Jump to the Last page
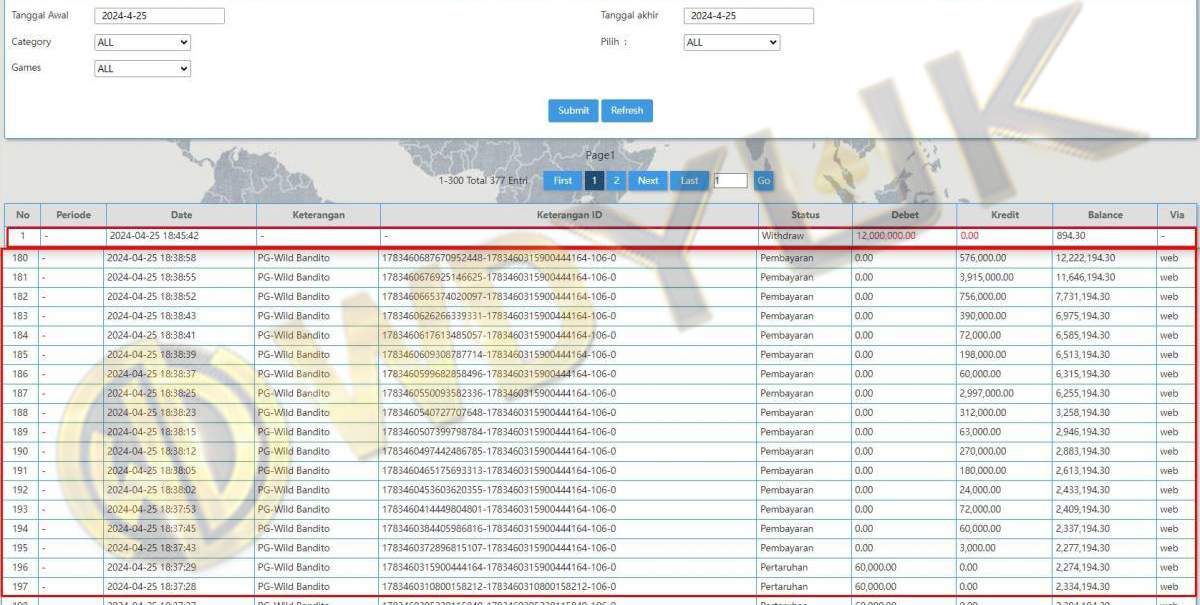The height and width of the screenshot is (605, 1200). (690, 180)
